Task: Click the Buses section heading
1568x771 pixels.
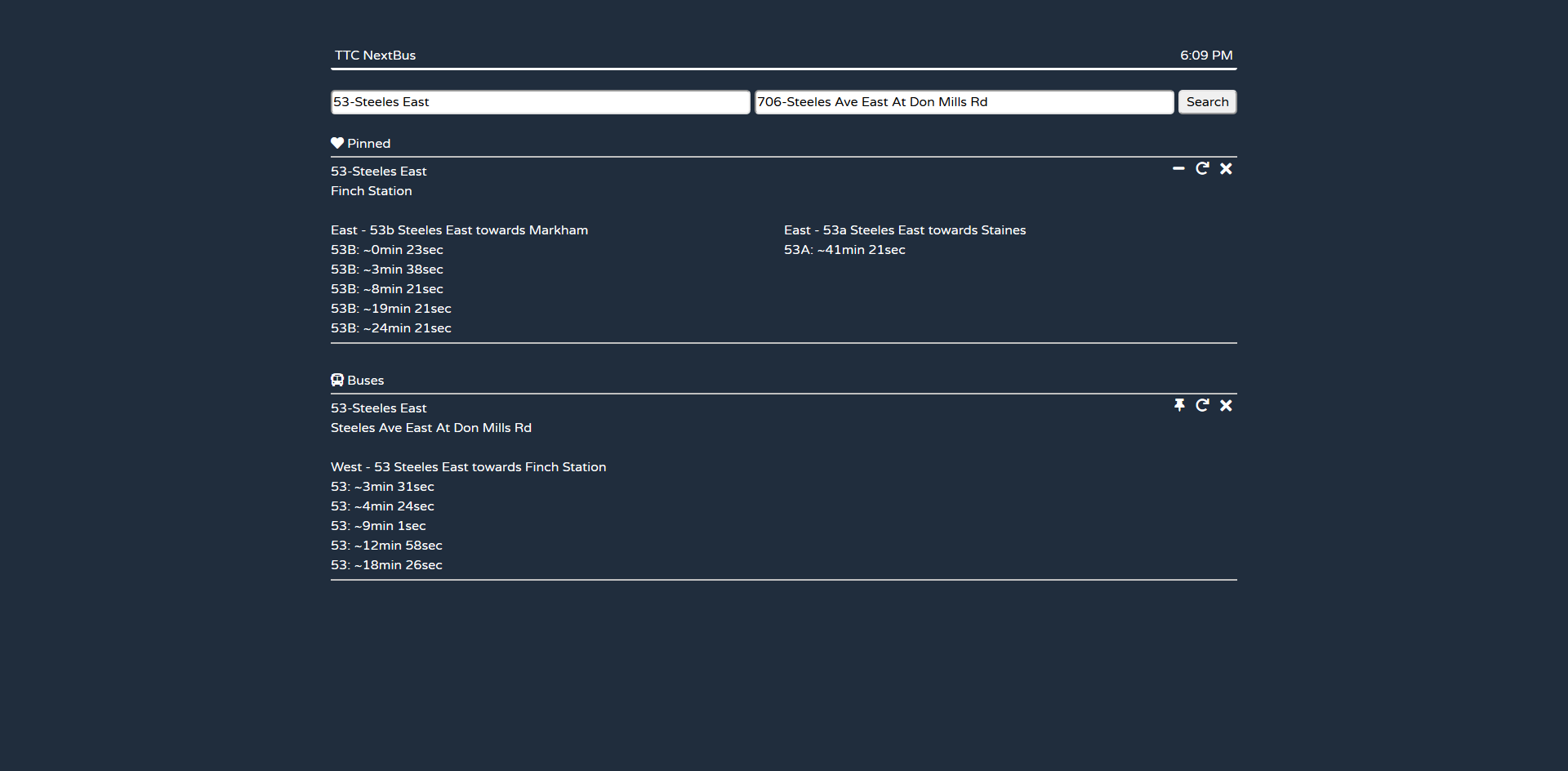Action: coord(365,381)
